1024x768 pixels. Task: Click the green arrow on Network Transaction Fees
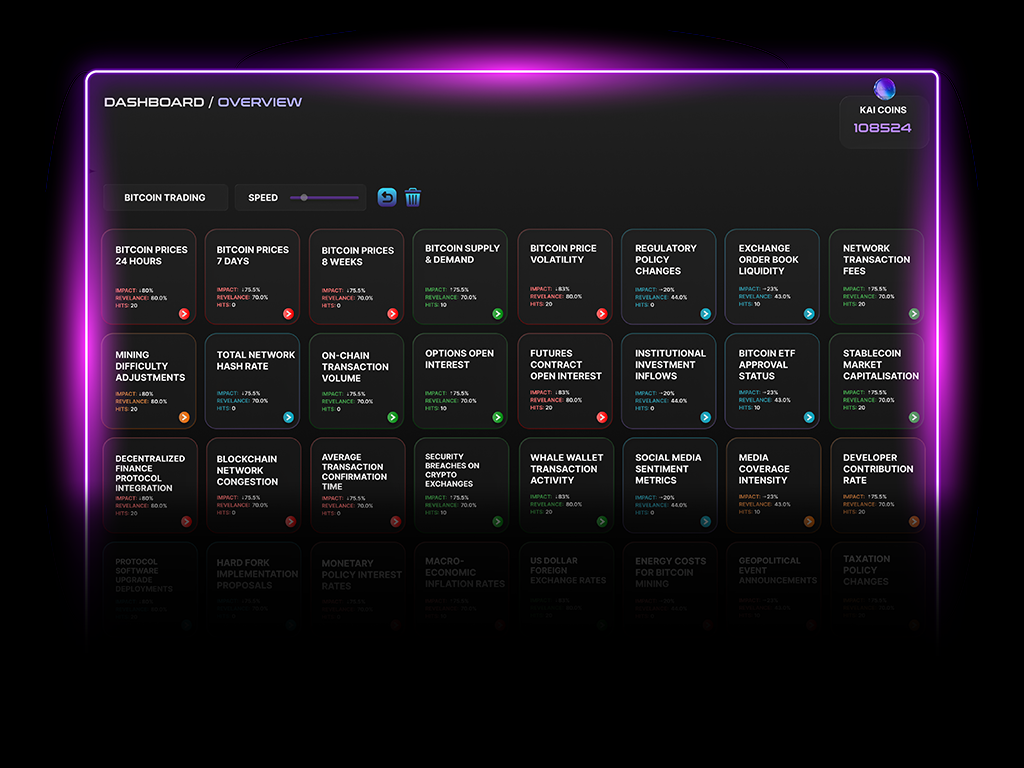914,313
